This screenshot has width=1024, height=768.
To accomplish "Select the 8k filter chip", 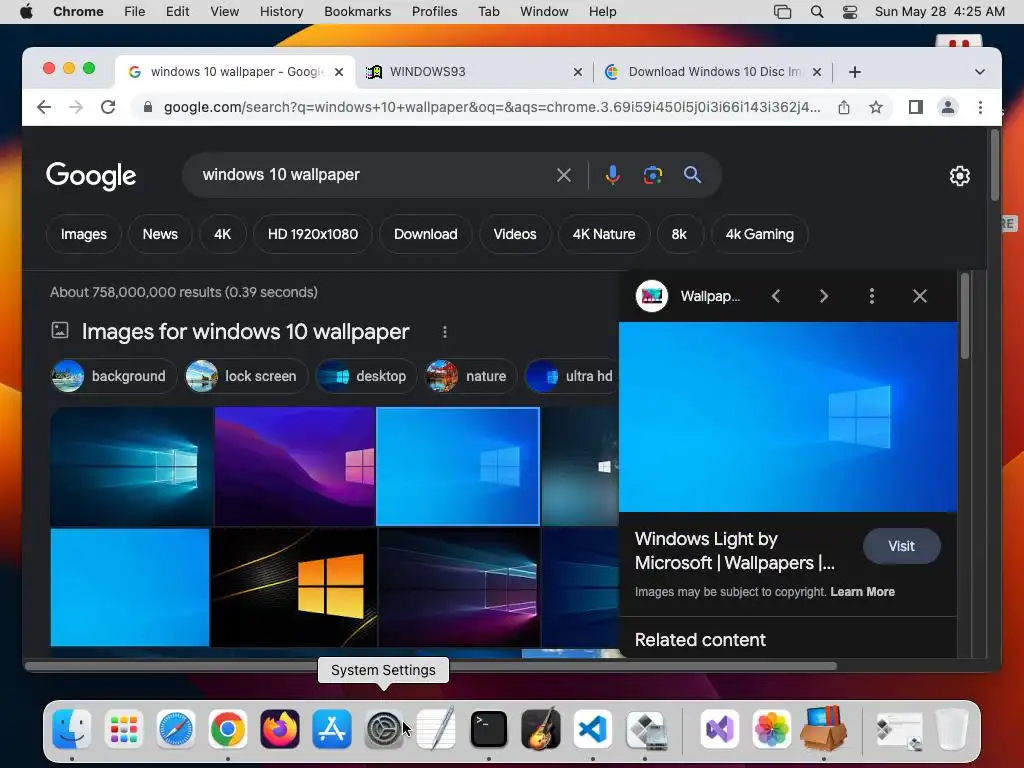I will click(x=679, y=234).
